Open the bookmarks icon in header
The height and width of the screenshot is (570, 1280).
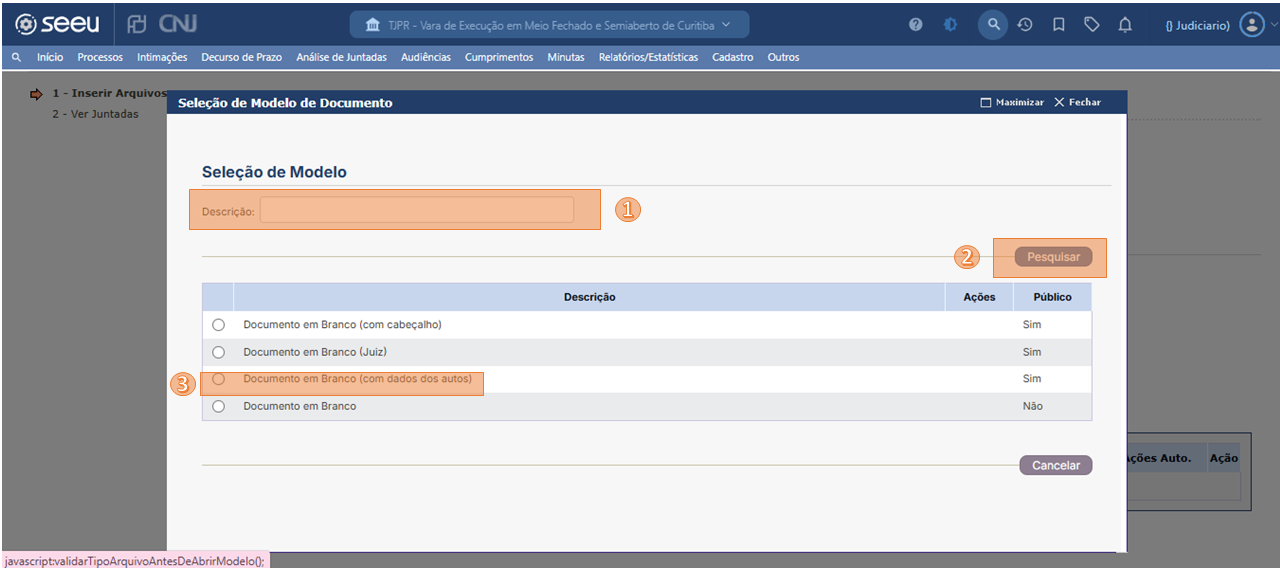click(1059, 25)
